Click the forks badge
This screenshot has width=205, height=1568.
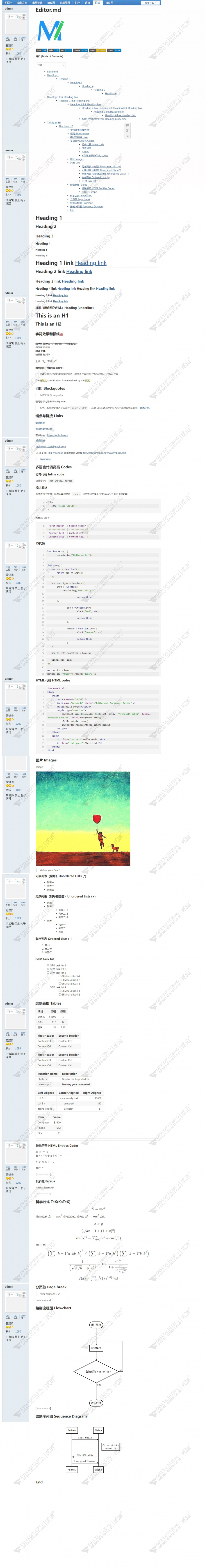pyautogui.click(x=54, y=51)
